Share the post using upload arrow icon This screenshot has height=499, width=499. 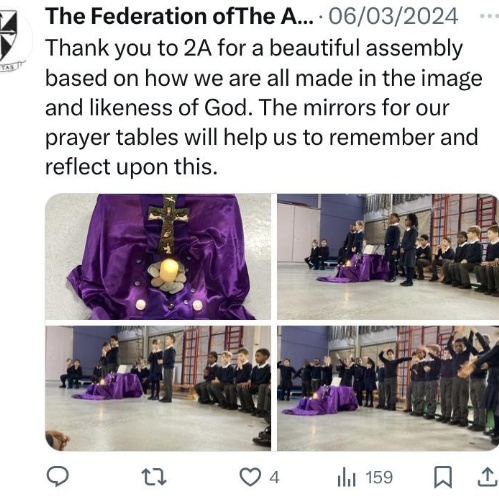pos(488,477)
